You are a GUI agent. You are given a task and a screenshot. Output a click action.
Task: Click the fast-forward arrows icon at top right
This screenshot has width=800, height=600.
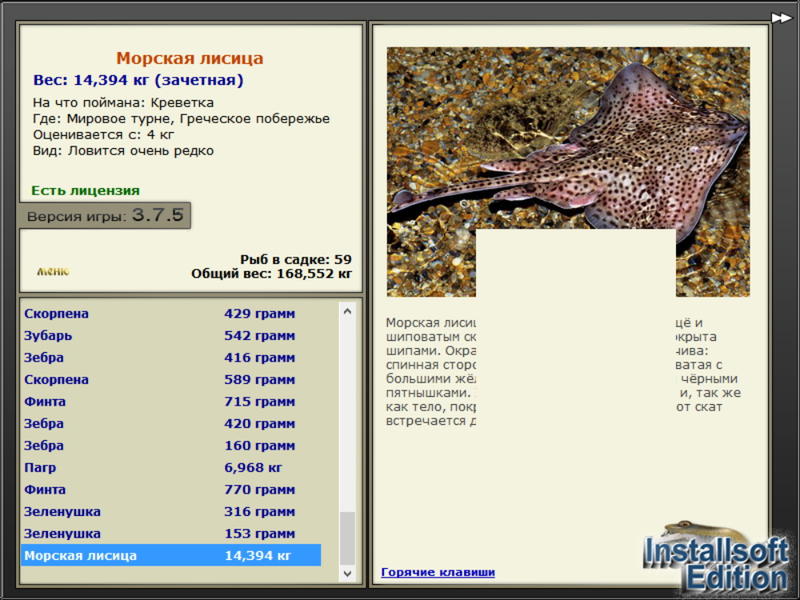(x=781, y=18)
